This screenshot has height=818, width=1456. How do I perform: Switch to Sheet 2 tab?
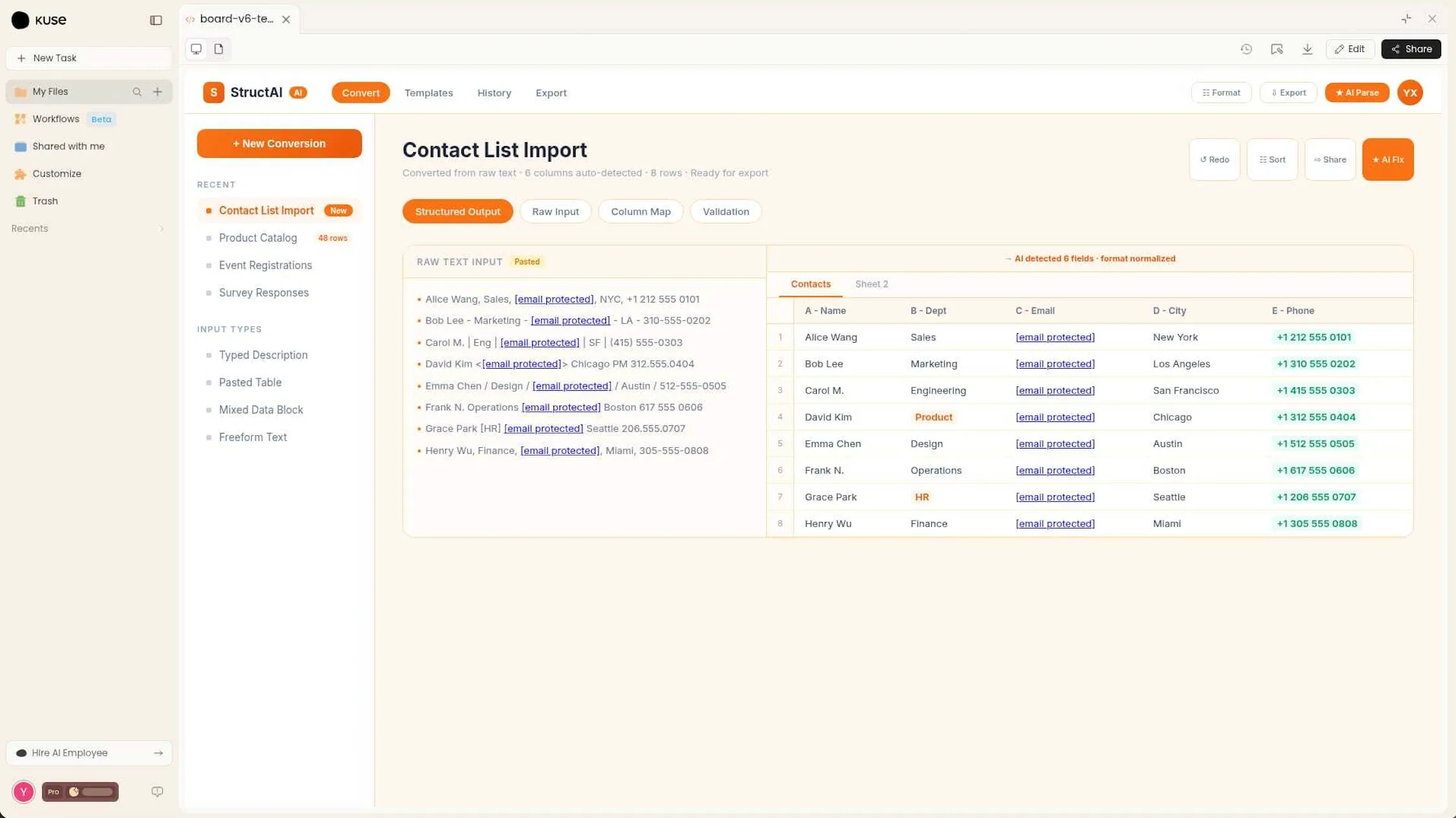pos(871,284)
